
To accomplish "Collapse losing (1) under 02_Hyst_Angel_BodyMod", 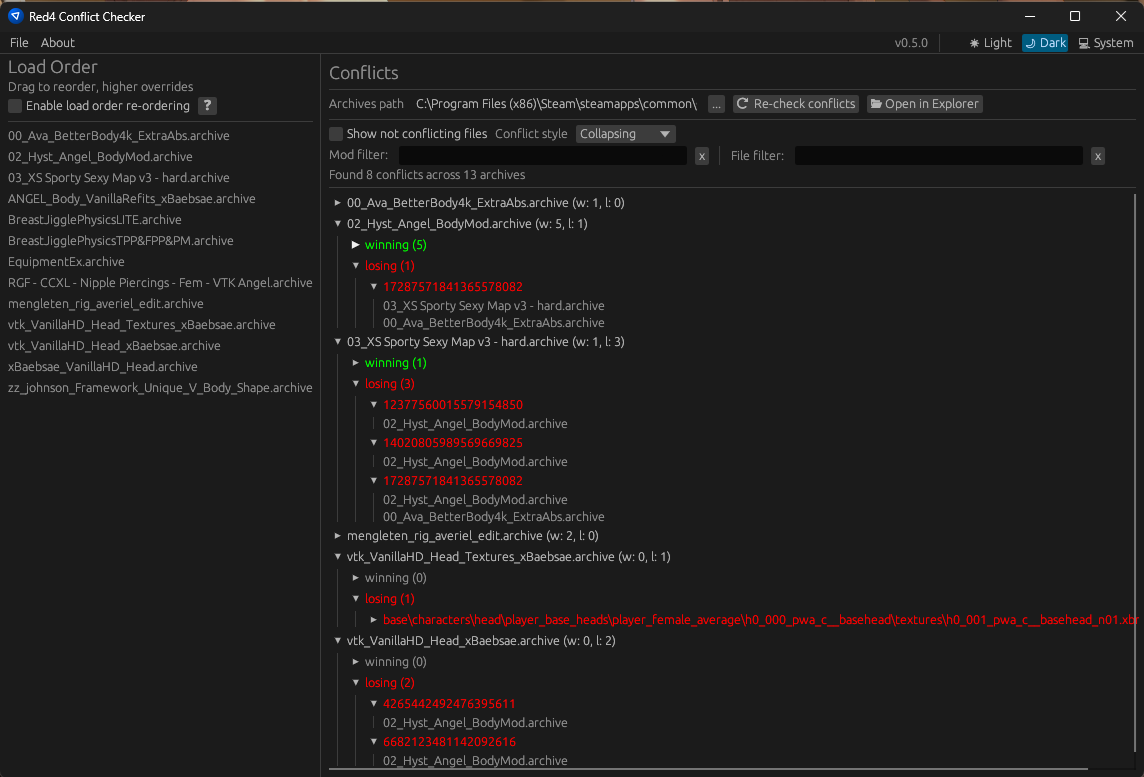I will [x=356, y=266].
